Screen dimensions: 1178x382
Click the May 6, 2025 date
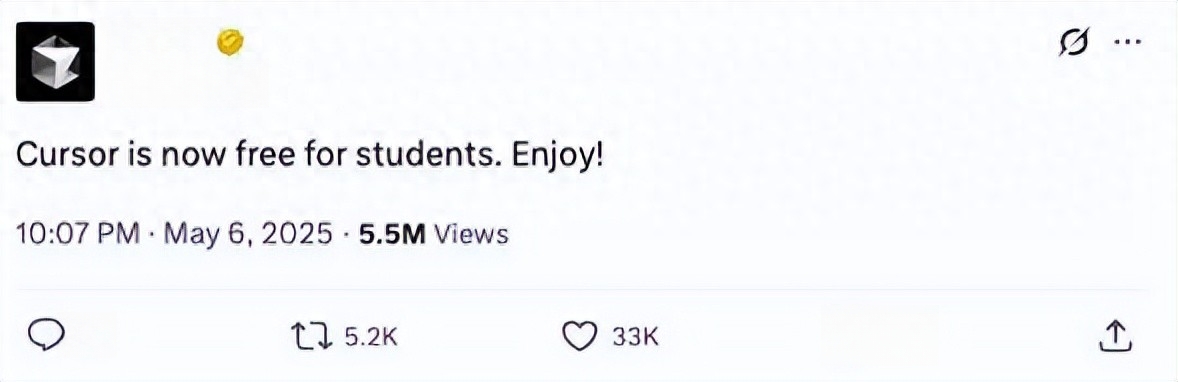[x=248, y=235]
